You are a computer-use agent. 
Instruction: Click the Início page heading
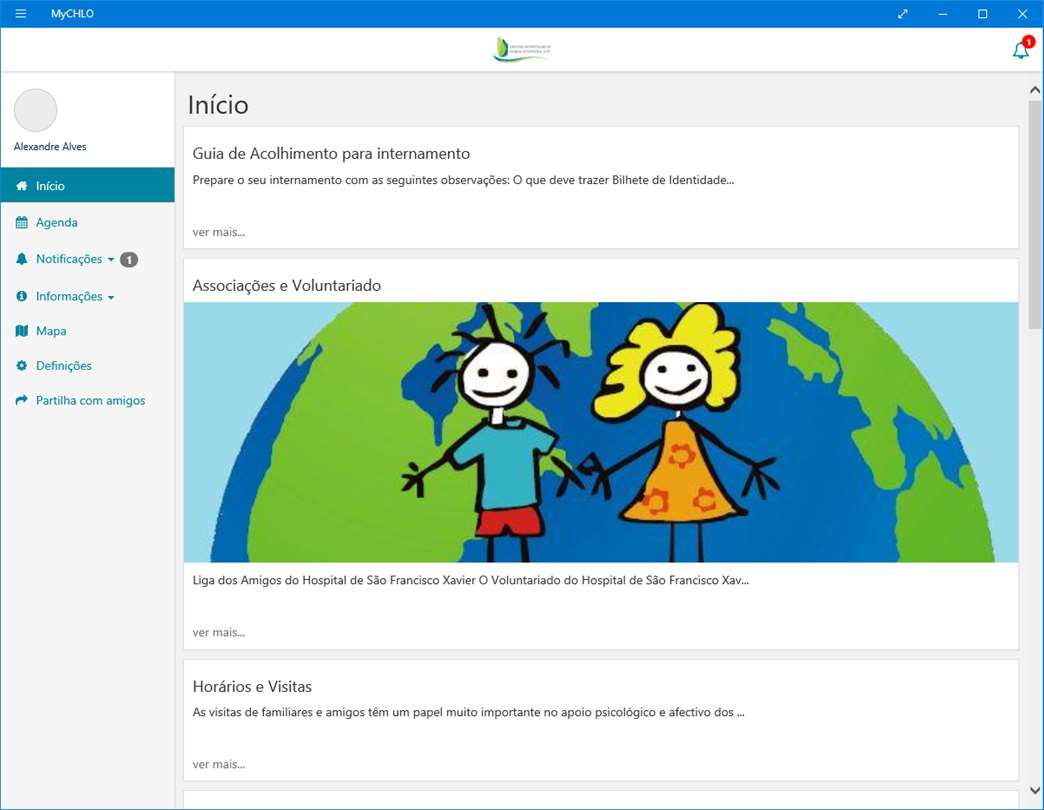click(x=218, y=105)
